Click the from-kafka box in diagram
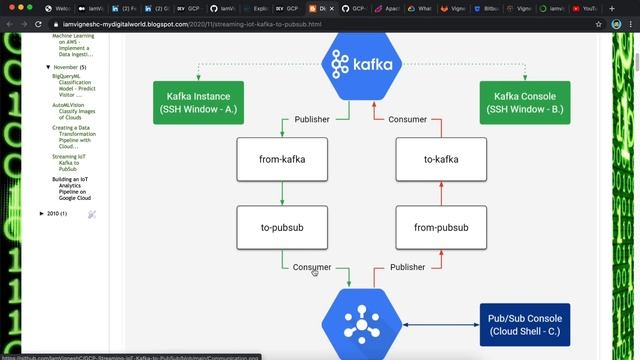This screenshot has height=360, width=640. coord(282,159)
